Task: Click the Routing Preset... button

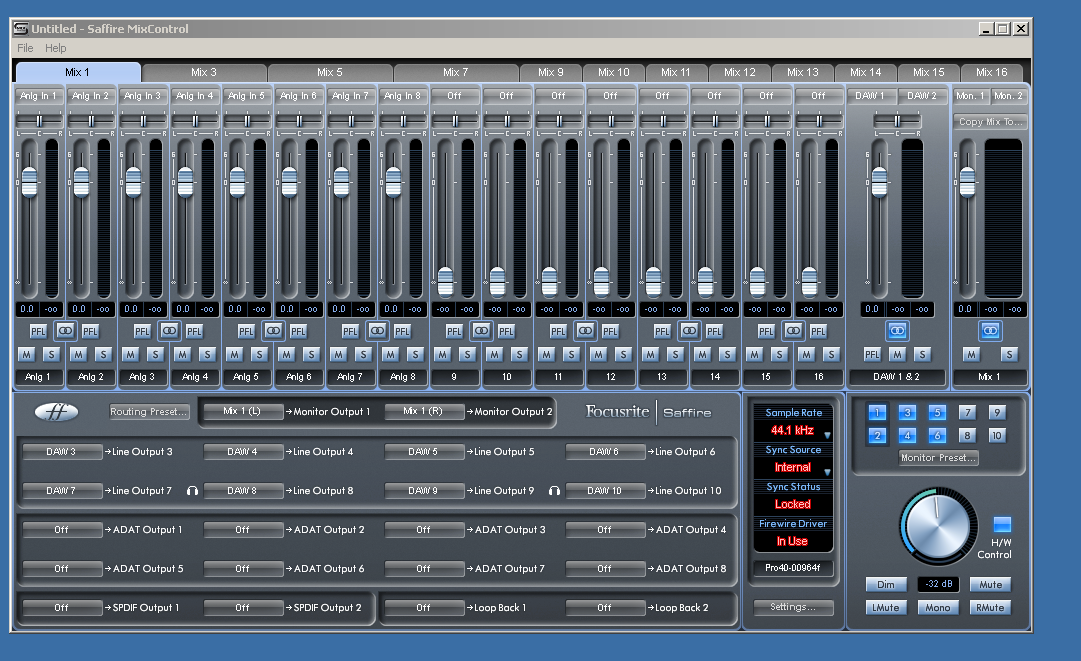Action: (x=149, y=412)
